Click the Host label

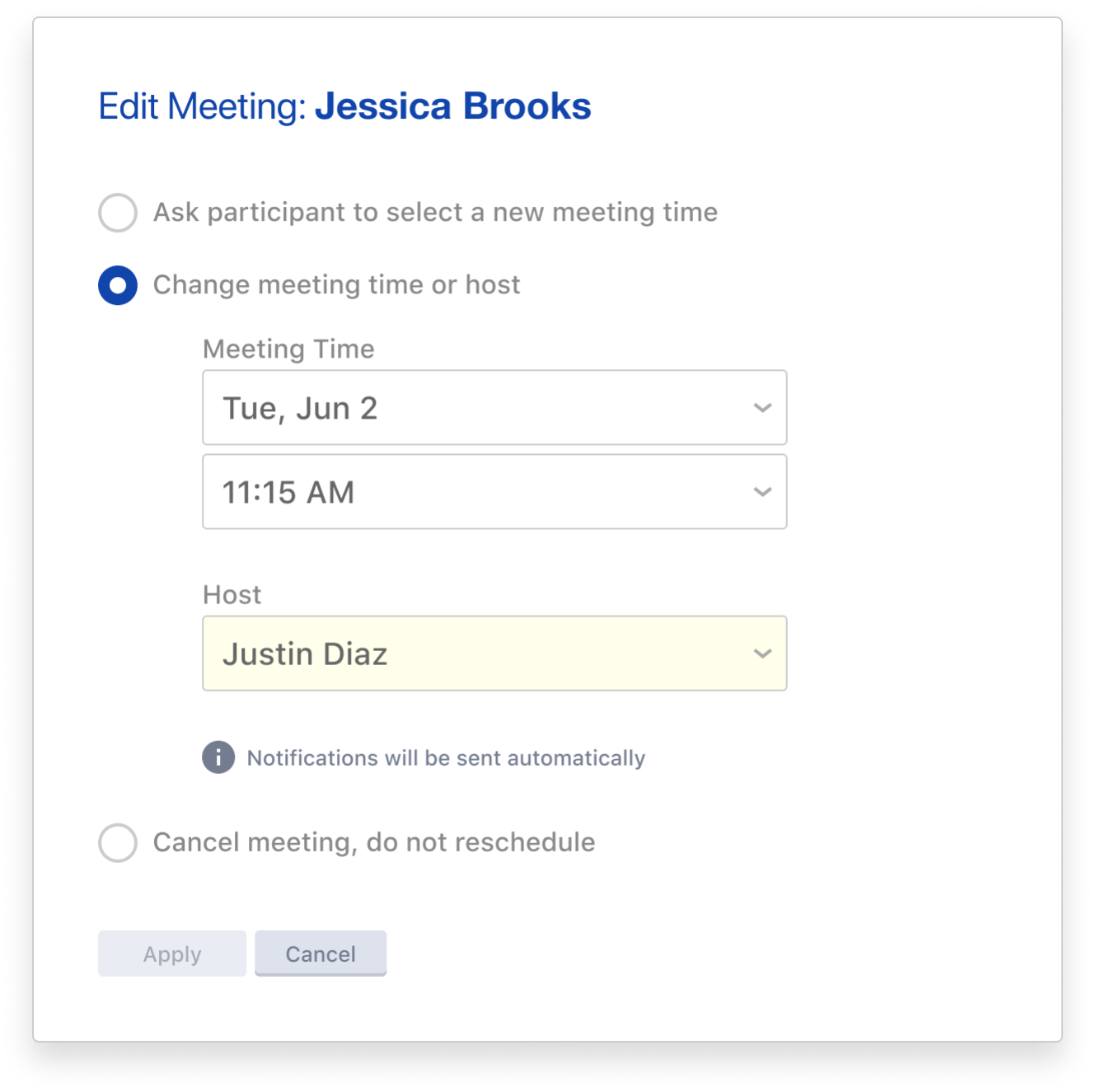click(232, 595)
